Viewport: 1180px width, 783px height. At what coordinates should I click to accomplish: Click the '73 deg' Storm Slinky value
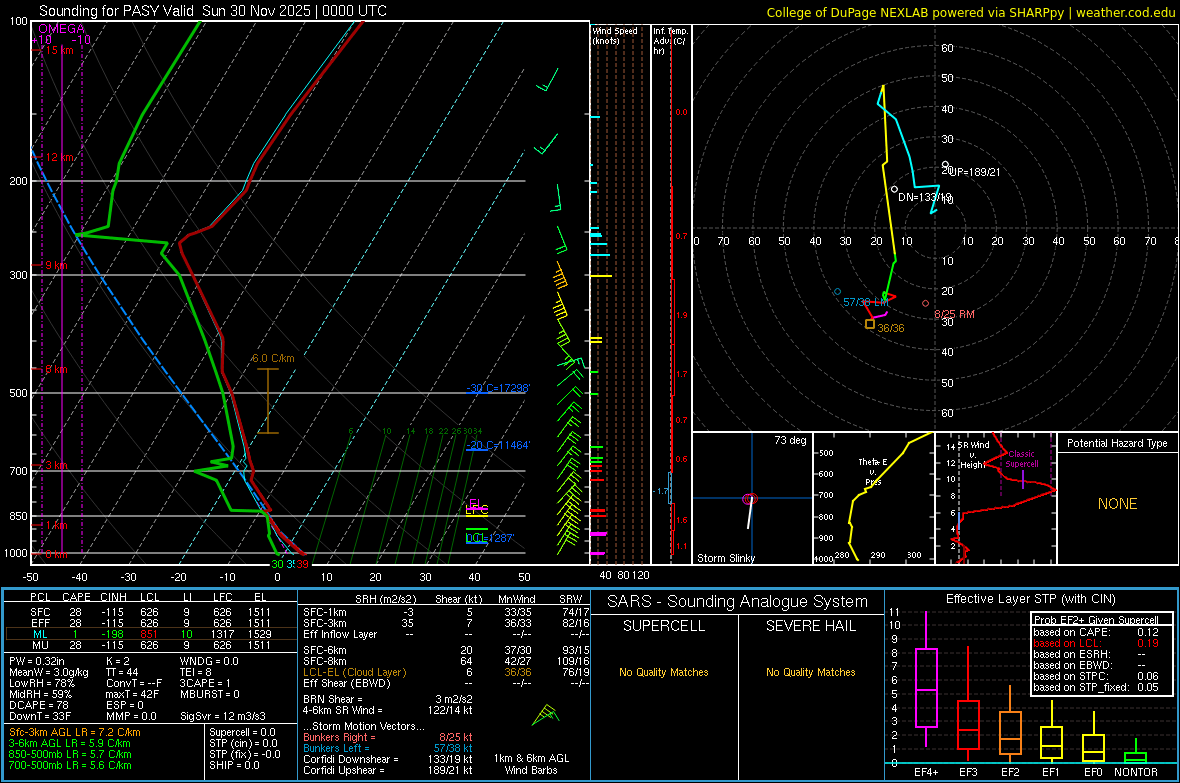point(790,440)
